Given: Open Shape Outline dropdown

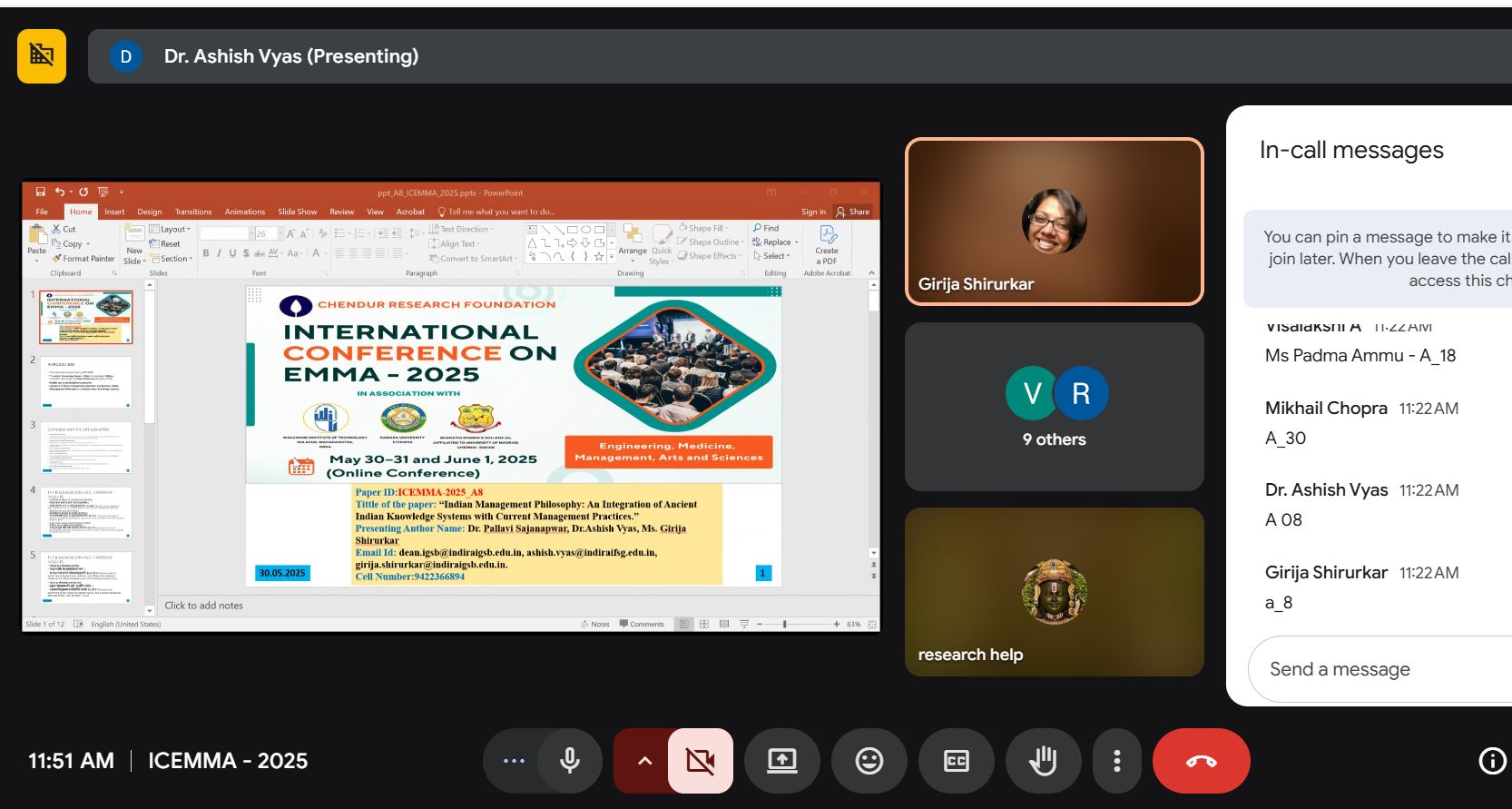Looking at the screenshot, I should coord(711,242).
